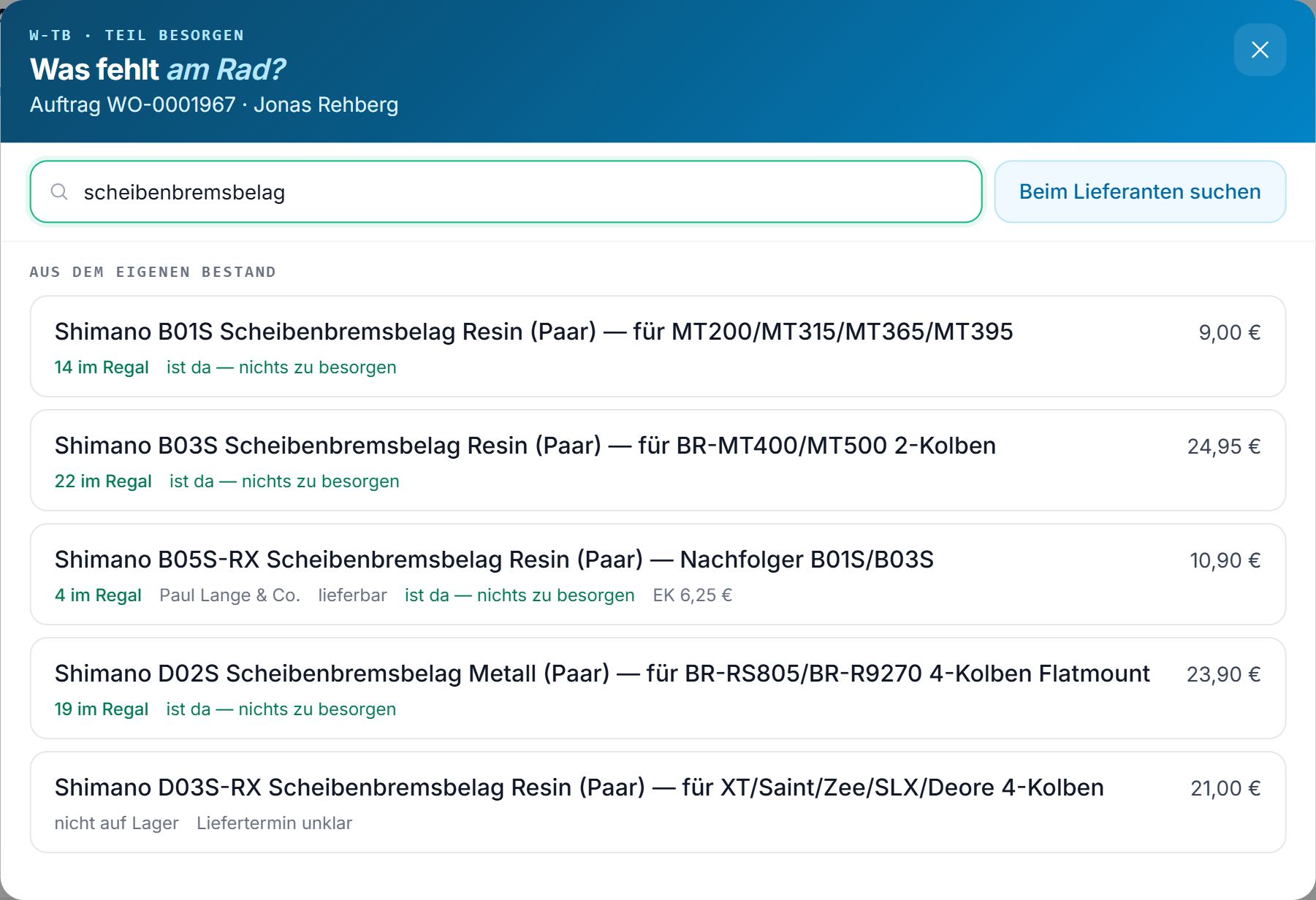Click the 23,90 € price
The image size is (1316, 900).
click(x=1224, y=675)
